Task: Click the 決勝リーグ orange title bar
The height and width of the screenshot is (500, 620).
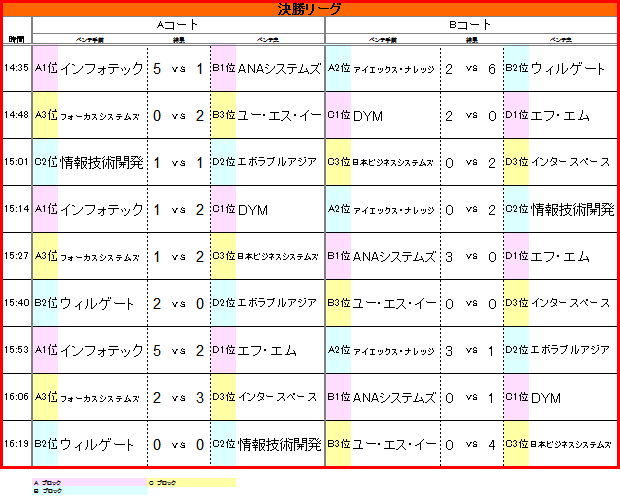Action: click(x=310, y=9)
